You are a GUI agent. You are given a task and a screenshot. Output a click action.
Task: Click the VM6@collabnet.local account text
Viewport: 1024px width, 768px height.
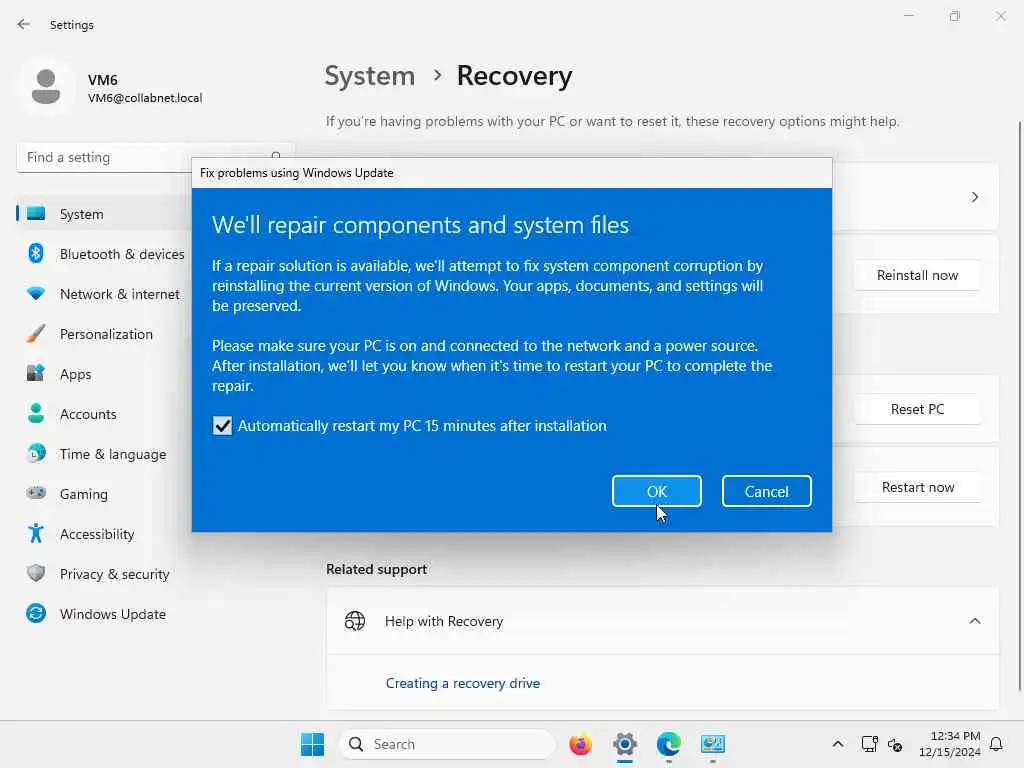pyautogui.click(x=145, y=98)
